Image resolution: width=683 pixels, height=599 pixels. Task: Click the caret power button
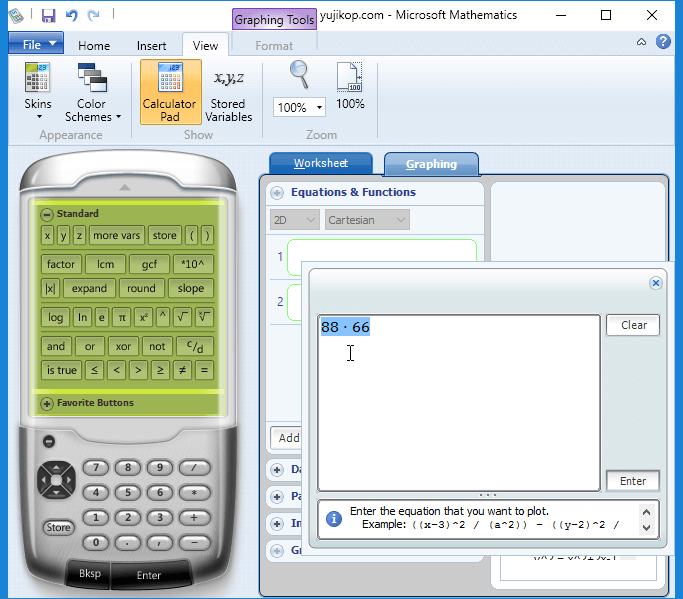tap(162, 318)
